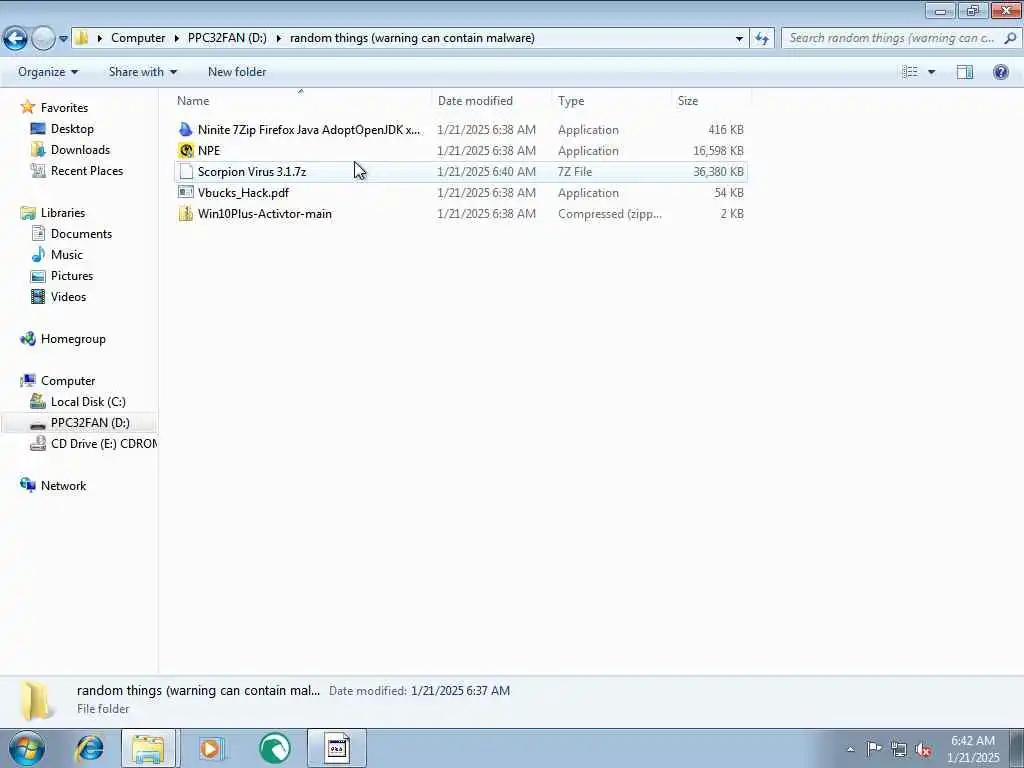The image size is (1024, 768).
Task: Click the Show desktop strip beside the clock
Action: [x=1017, y=748]
